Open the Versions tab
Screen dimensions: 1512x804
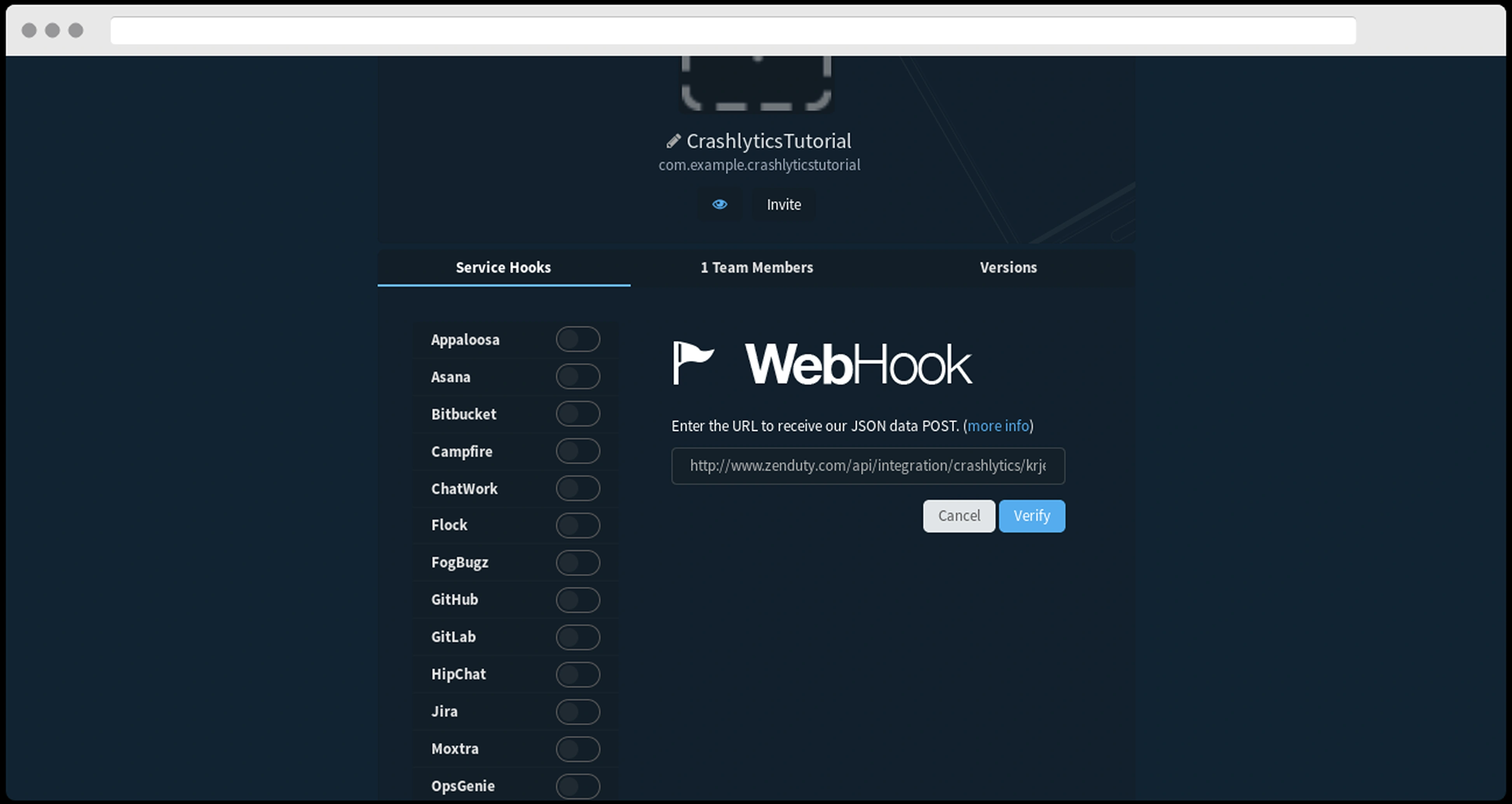coord(1008,268)
